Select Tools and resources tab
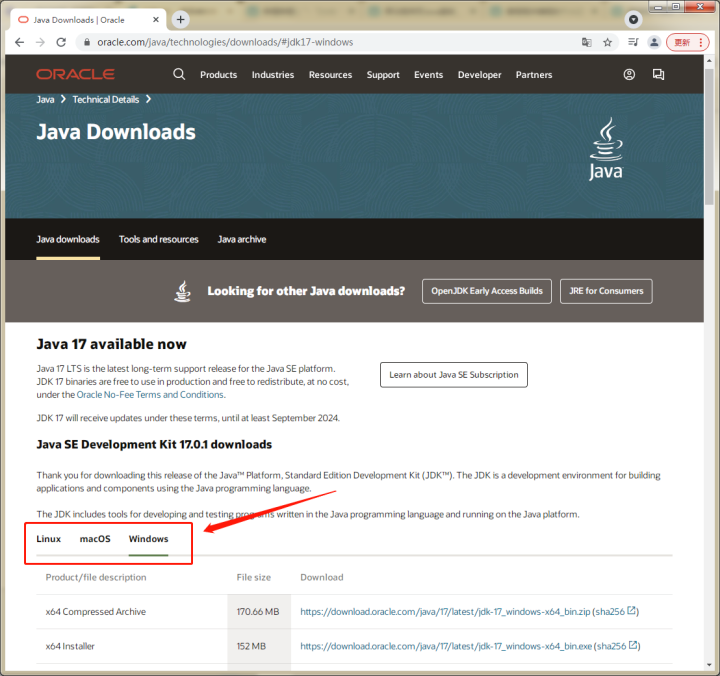The width and height of the screenshot is (720, 676). [158, 239]
